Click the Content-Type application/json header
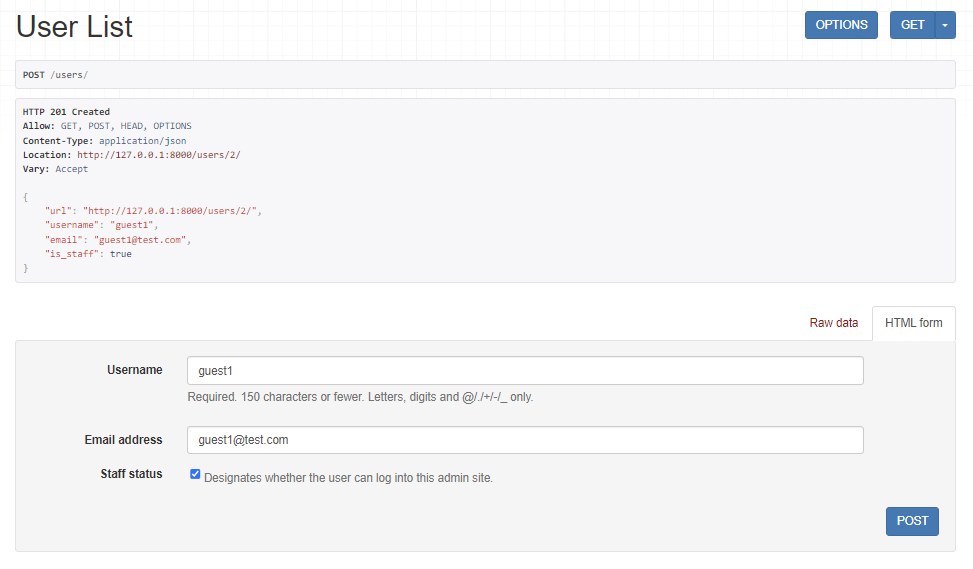The image size is (973, 569). (x=104, y=141)
